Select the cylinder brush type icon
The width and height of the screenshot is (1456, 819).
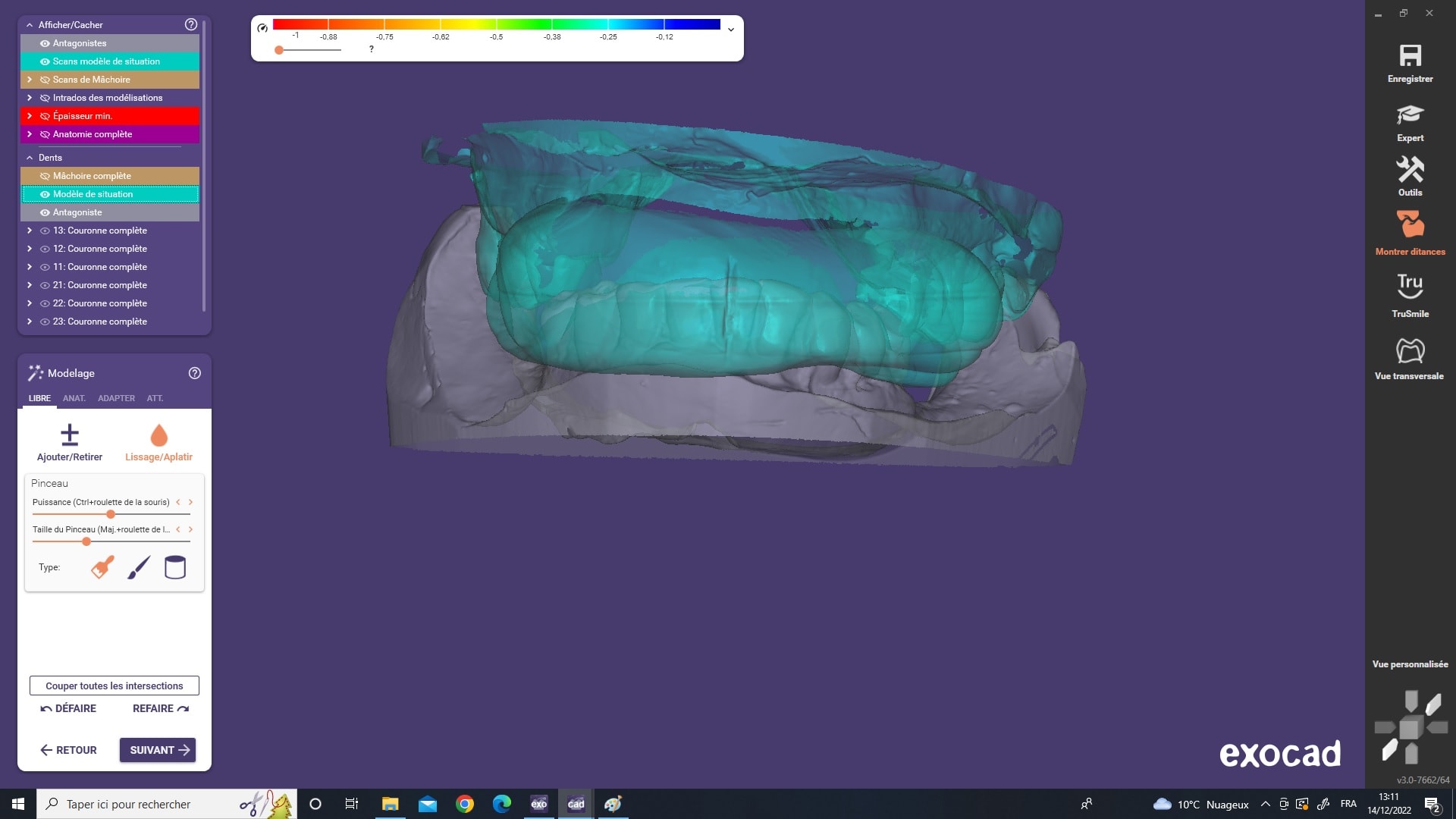point(175,567)
